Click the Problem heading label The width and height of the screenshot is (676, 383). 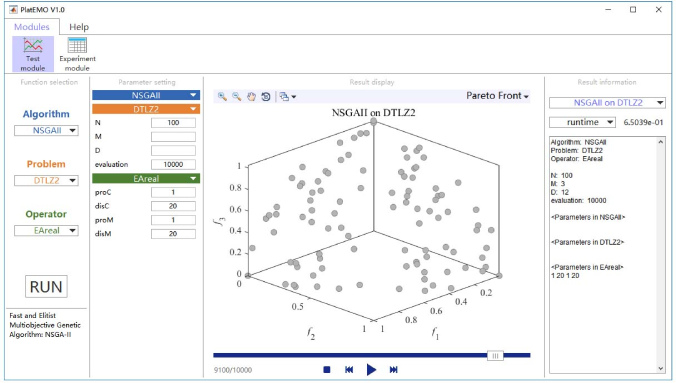tap(46, 164)
